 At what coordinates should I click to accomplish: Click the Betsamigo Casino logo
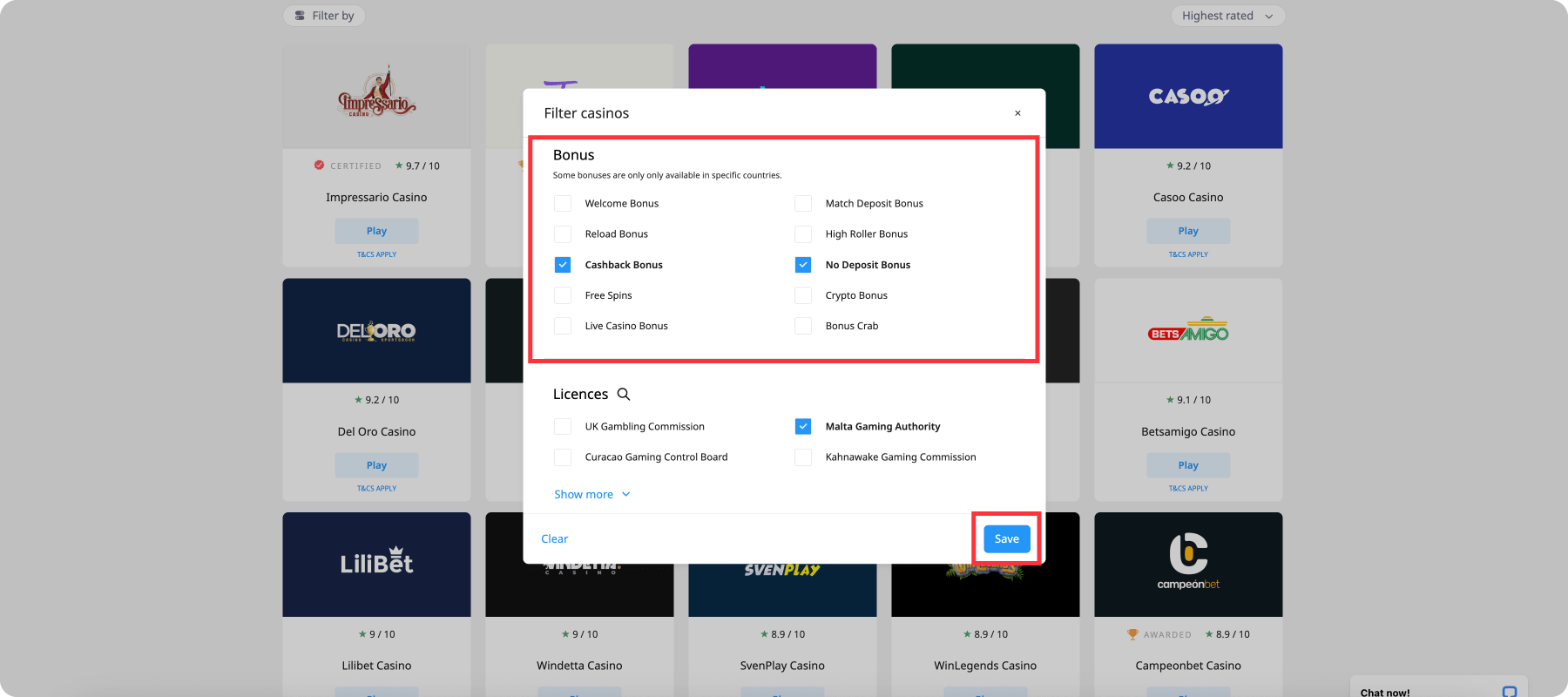point(1188,331)
